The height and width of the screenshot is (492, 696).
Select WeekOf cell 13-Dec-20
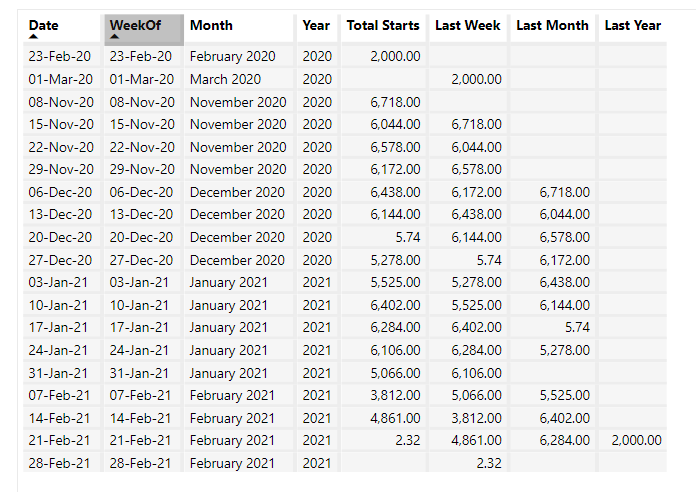[x=141, y=214]
